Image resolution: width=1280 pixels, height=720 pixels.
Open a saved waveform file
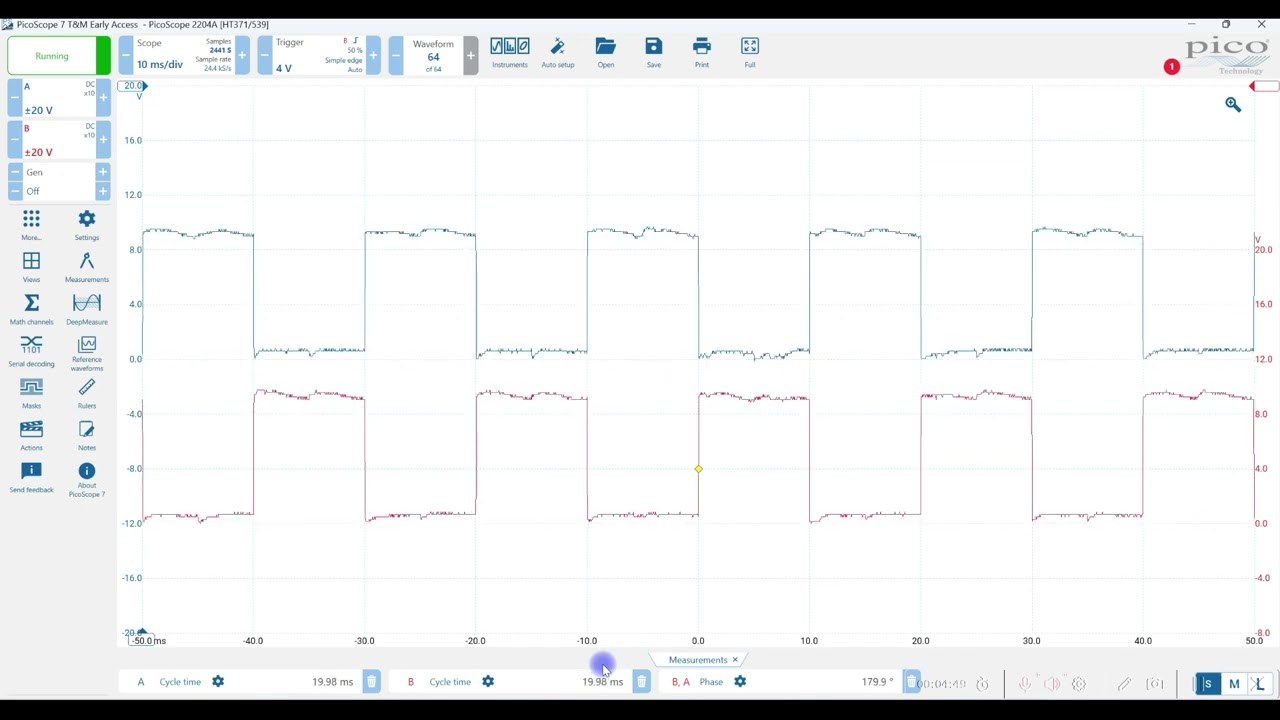click(x=605, y=53)
